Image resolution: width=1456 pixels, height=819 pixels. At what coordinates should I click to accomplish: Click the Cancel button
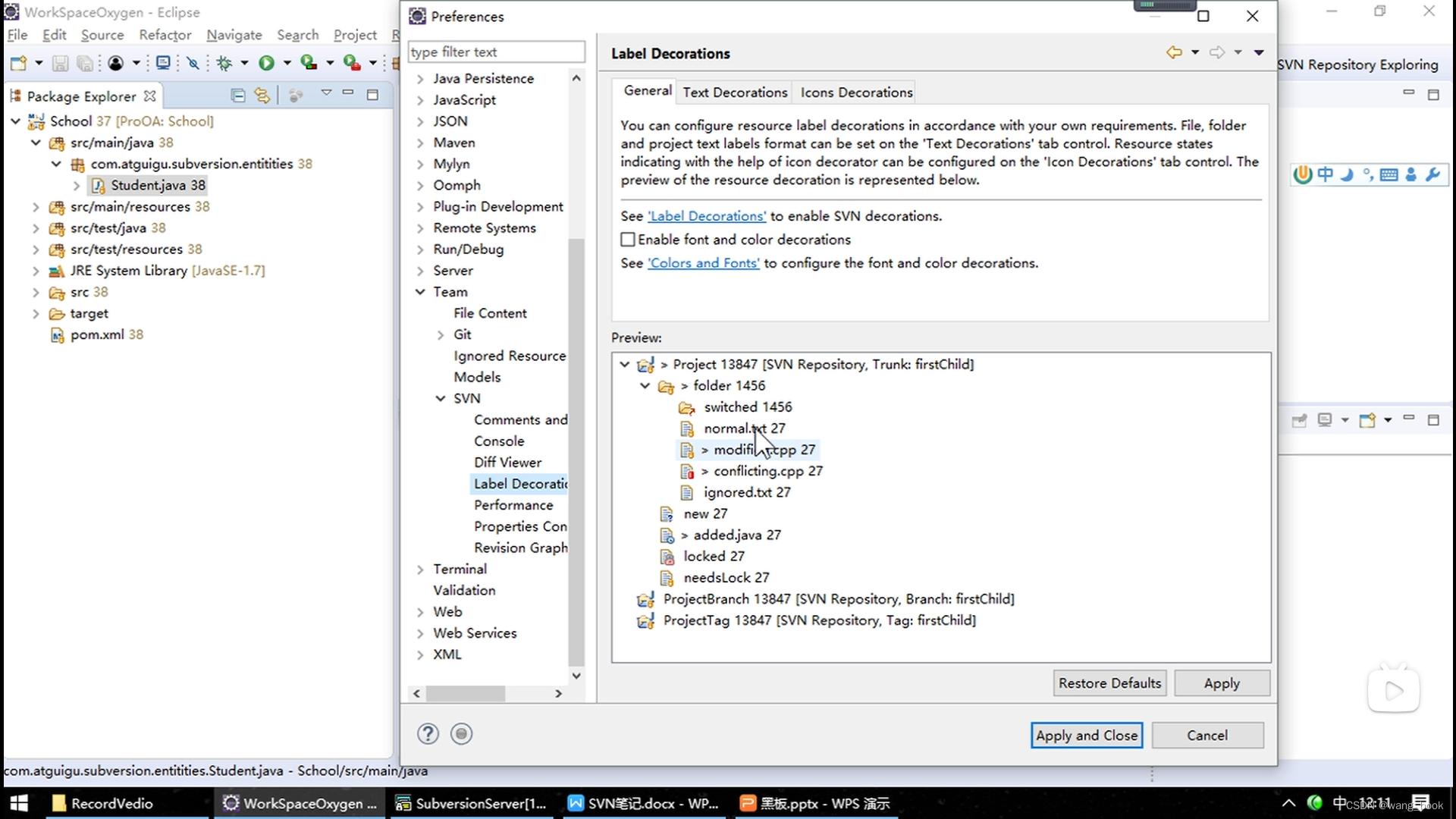pyautogui.click(x=1207, y=735)
